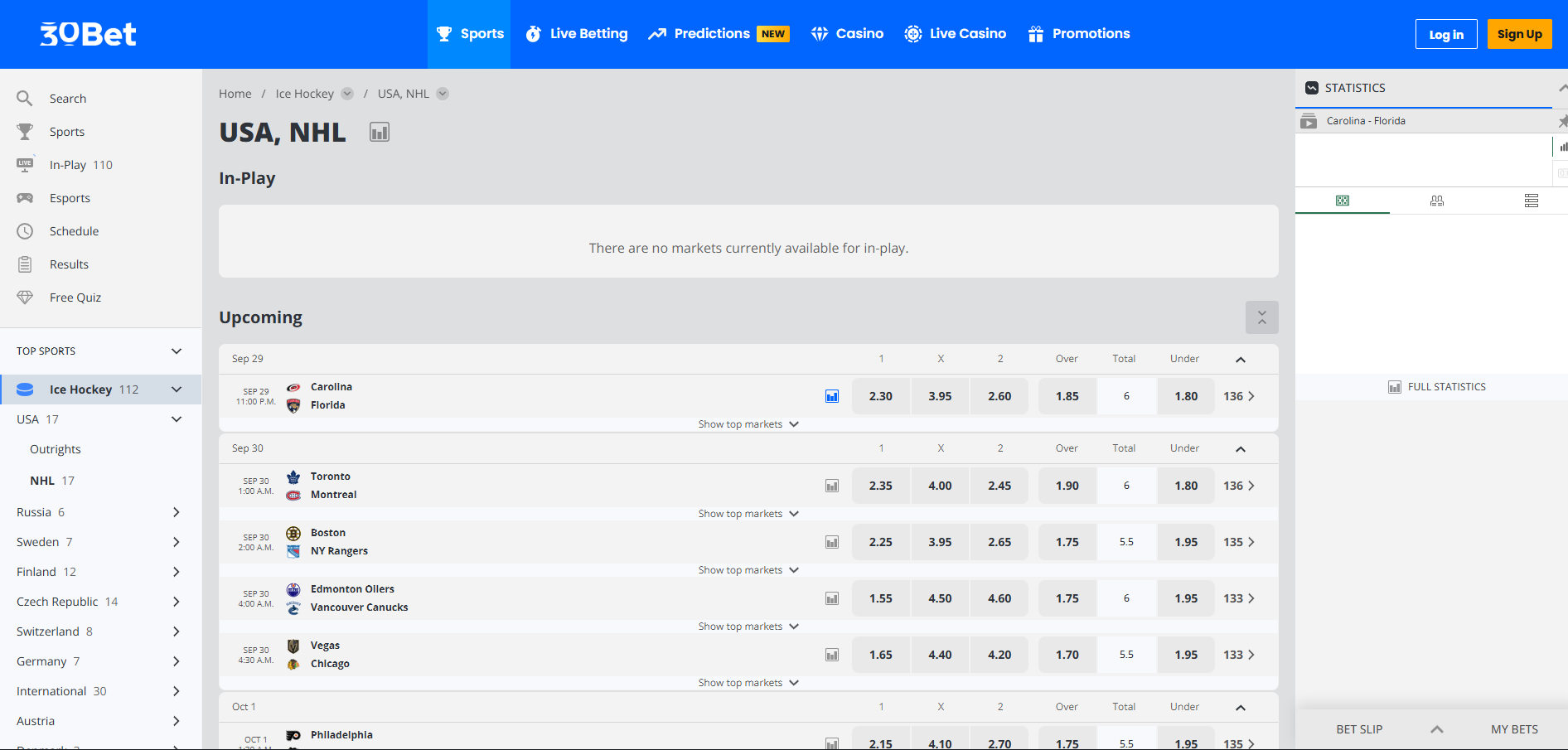The width and height of the screenshot is (1568, 750).
Task: Click the Free Quiz diamond icon
Action: pyautogui.click(x=25, y=298)
